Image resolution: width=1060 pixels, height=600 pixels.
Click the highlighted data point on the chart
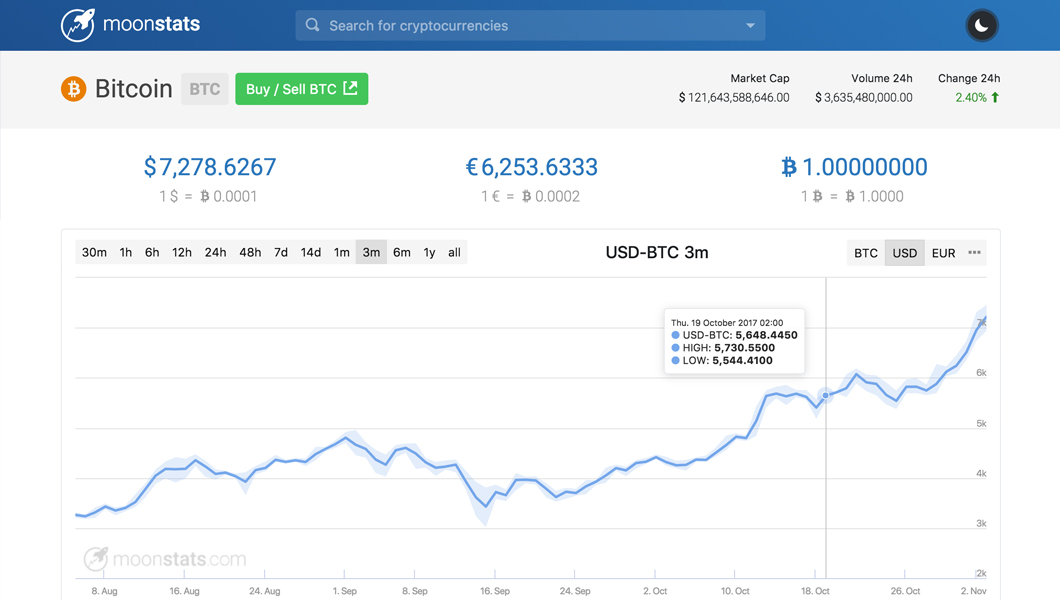825,395
